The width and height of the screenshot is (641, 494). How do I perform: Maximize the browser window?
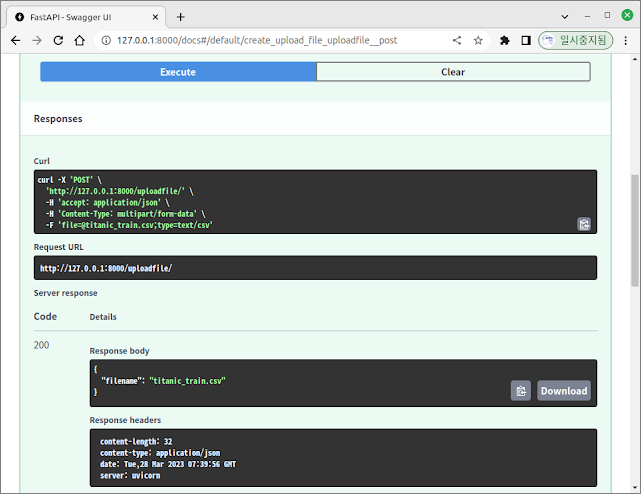pyautogui.click(x=607, y=15)
